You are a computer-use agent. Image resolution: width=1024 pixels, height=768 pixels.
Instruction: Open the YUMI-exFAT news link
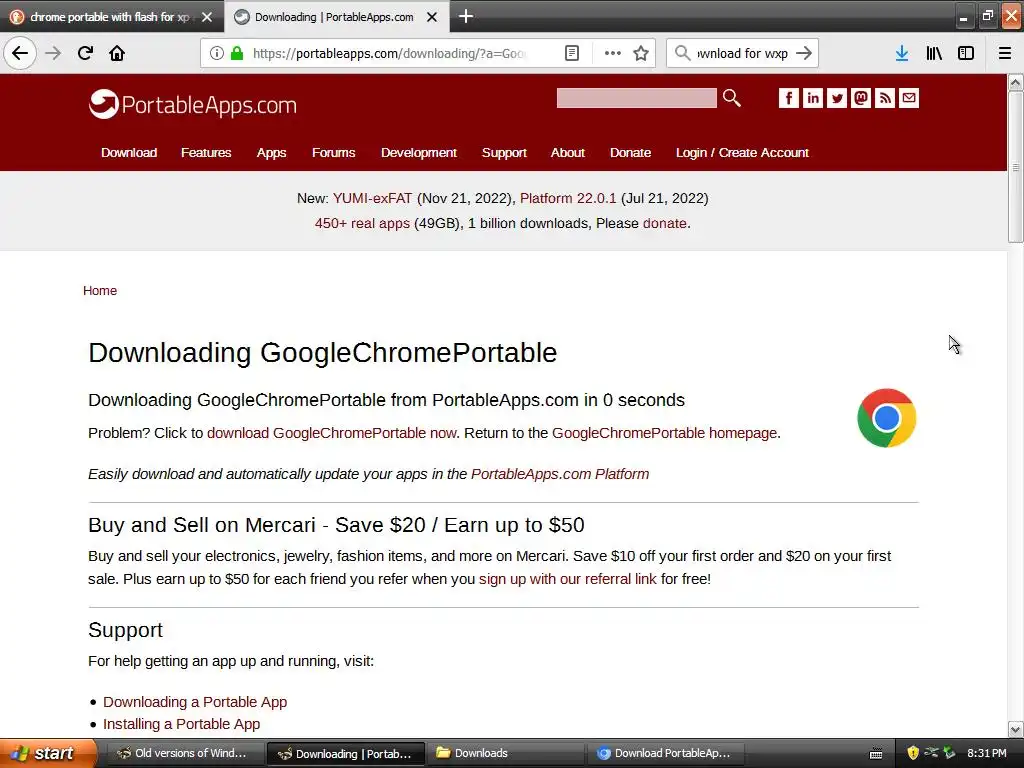click(x=372, y=198)
